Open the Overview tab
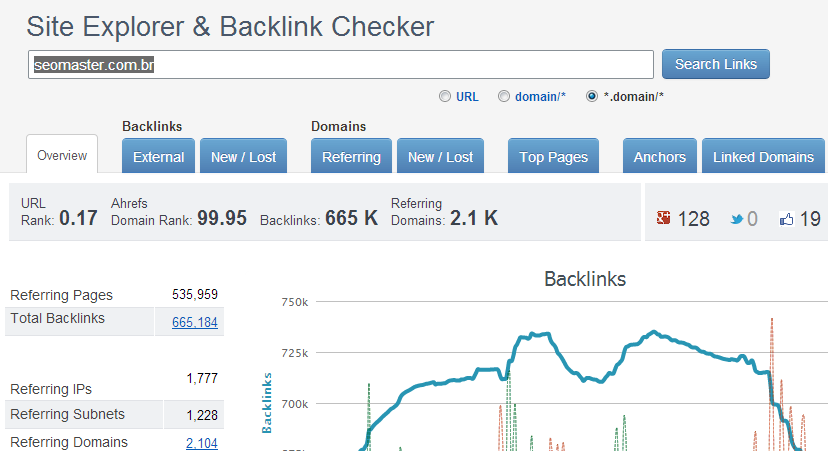 (62, 155)
